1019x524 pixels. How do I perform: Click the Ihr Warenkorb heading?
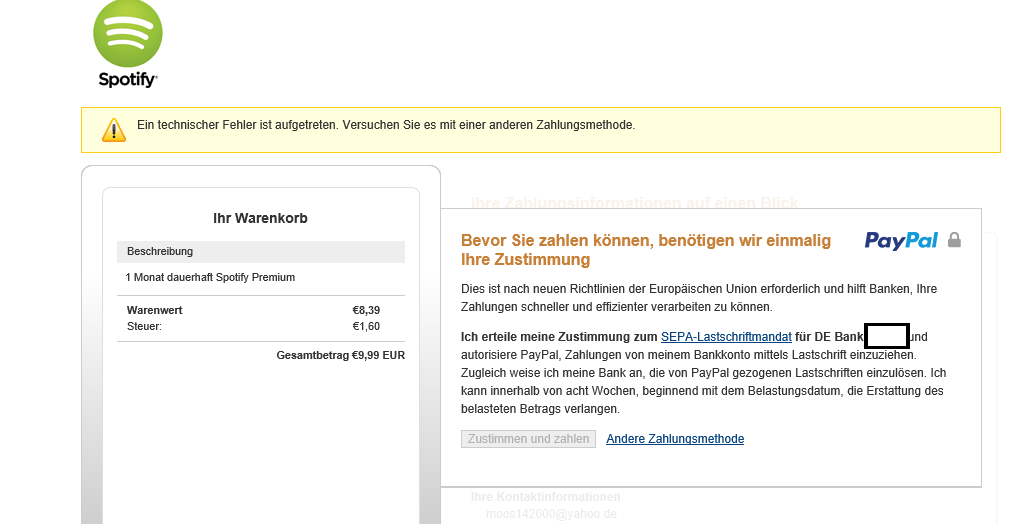[x=260, y=218]
